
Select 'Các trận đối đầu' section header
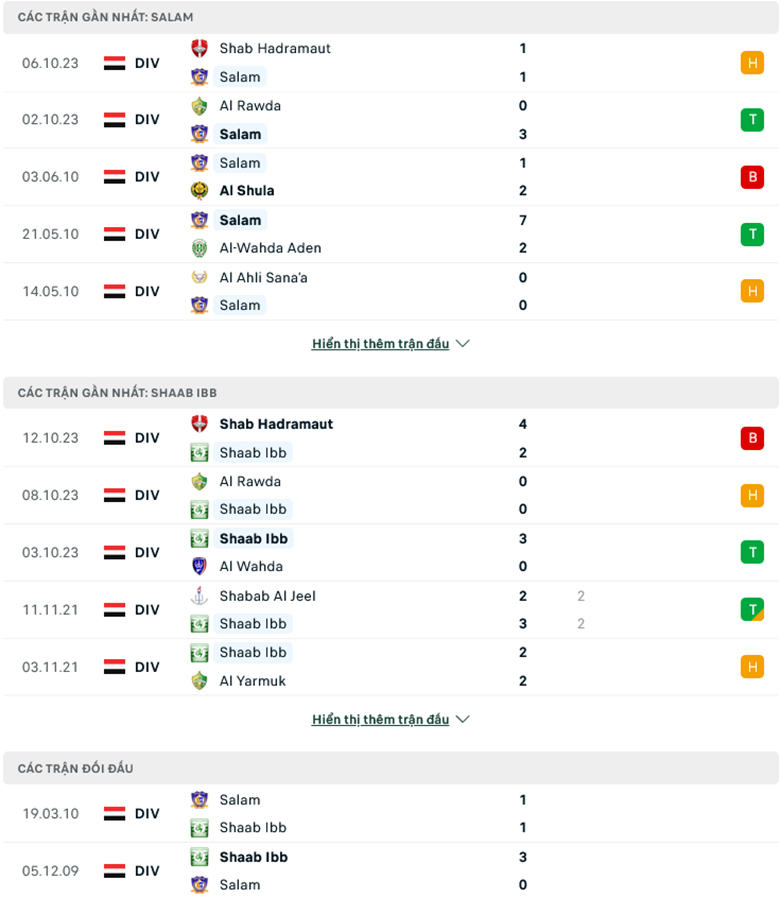(76, 768)
